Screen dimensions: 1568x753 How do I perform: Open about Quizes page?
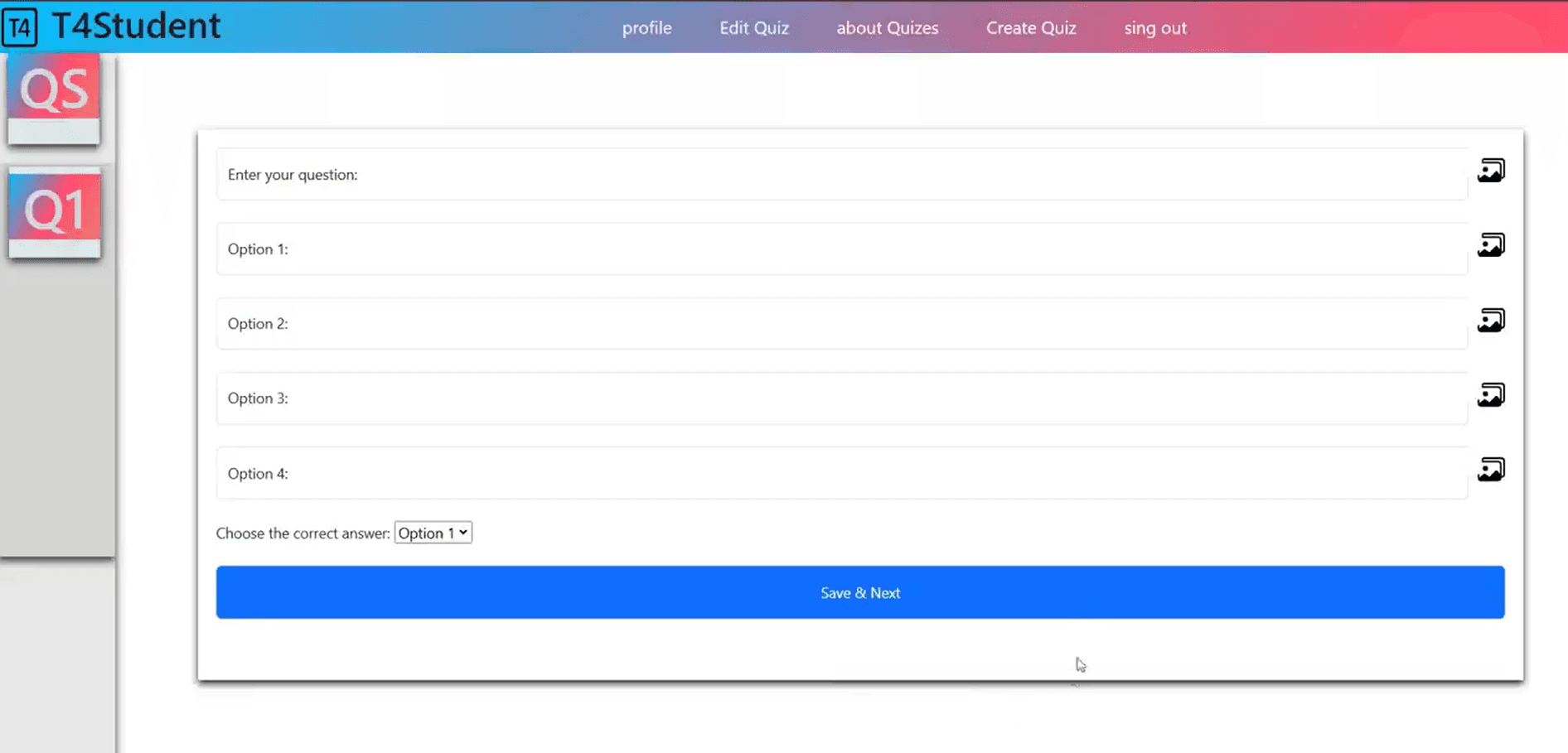pyautogui.click(x=888, y=27)
